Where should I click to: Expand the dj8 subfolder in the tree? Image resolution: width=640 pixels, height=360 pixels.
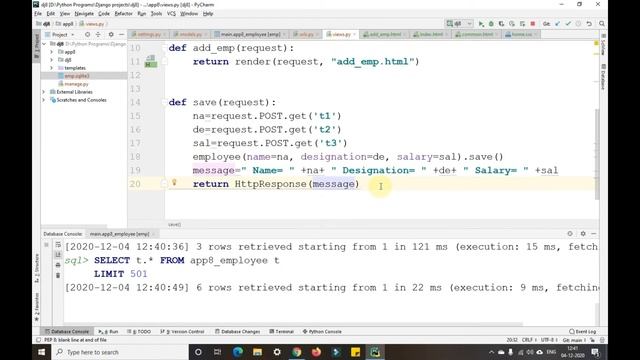52,60
